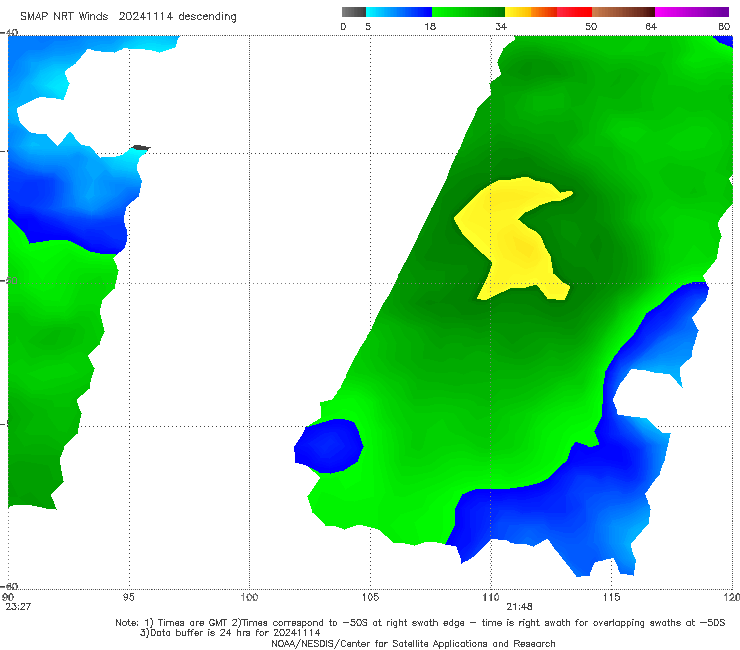The image size is (740, 650).
Task: Click the green segment of the color scale
Action: [468, 12]
